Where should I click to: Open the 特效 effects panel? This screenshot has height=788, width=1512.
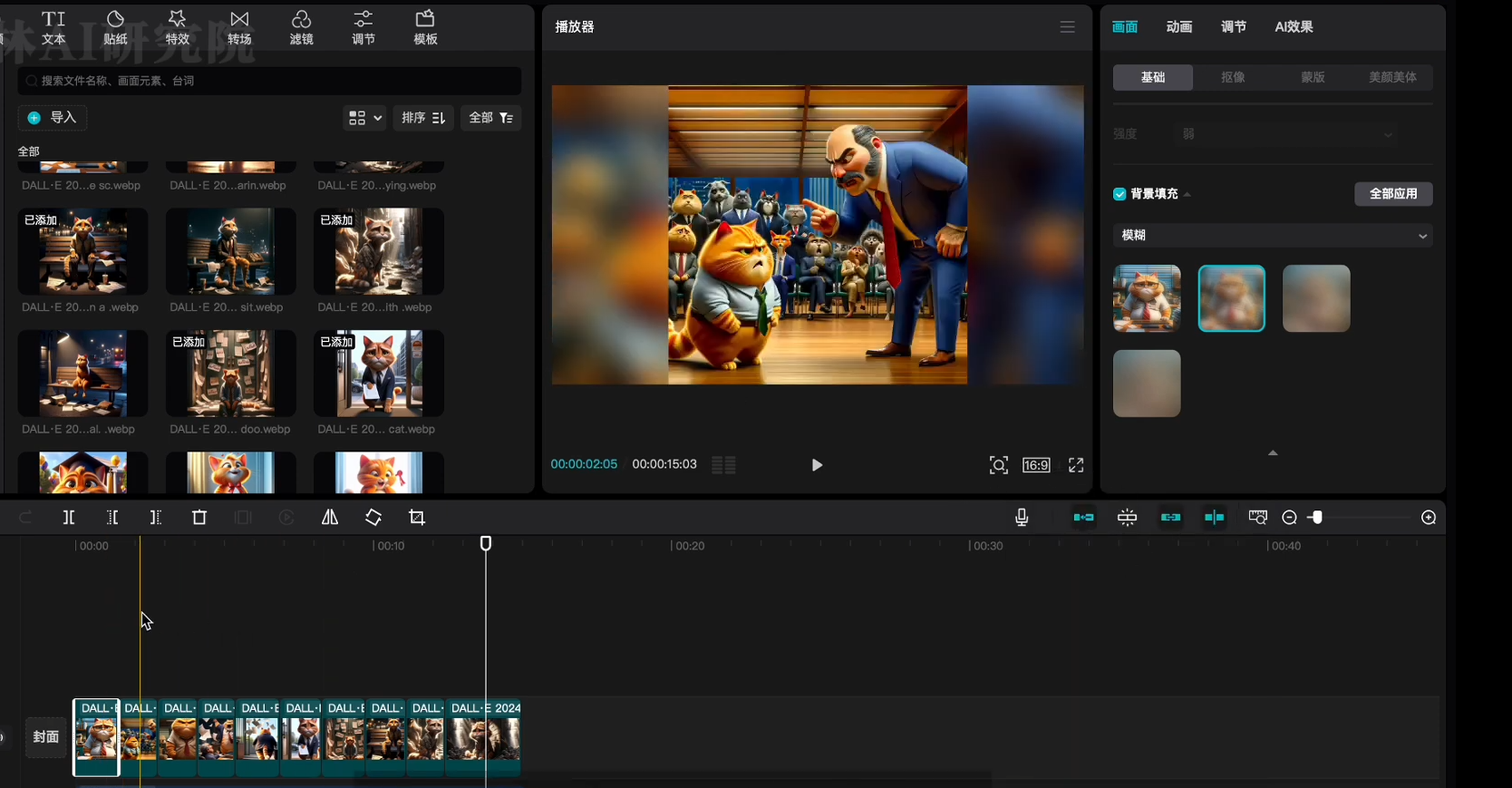coord(178,28)
